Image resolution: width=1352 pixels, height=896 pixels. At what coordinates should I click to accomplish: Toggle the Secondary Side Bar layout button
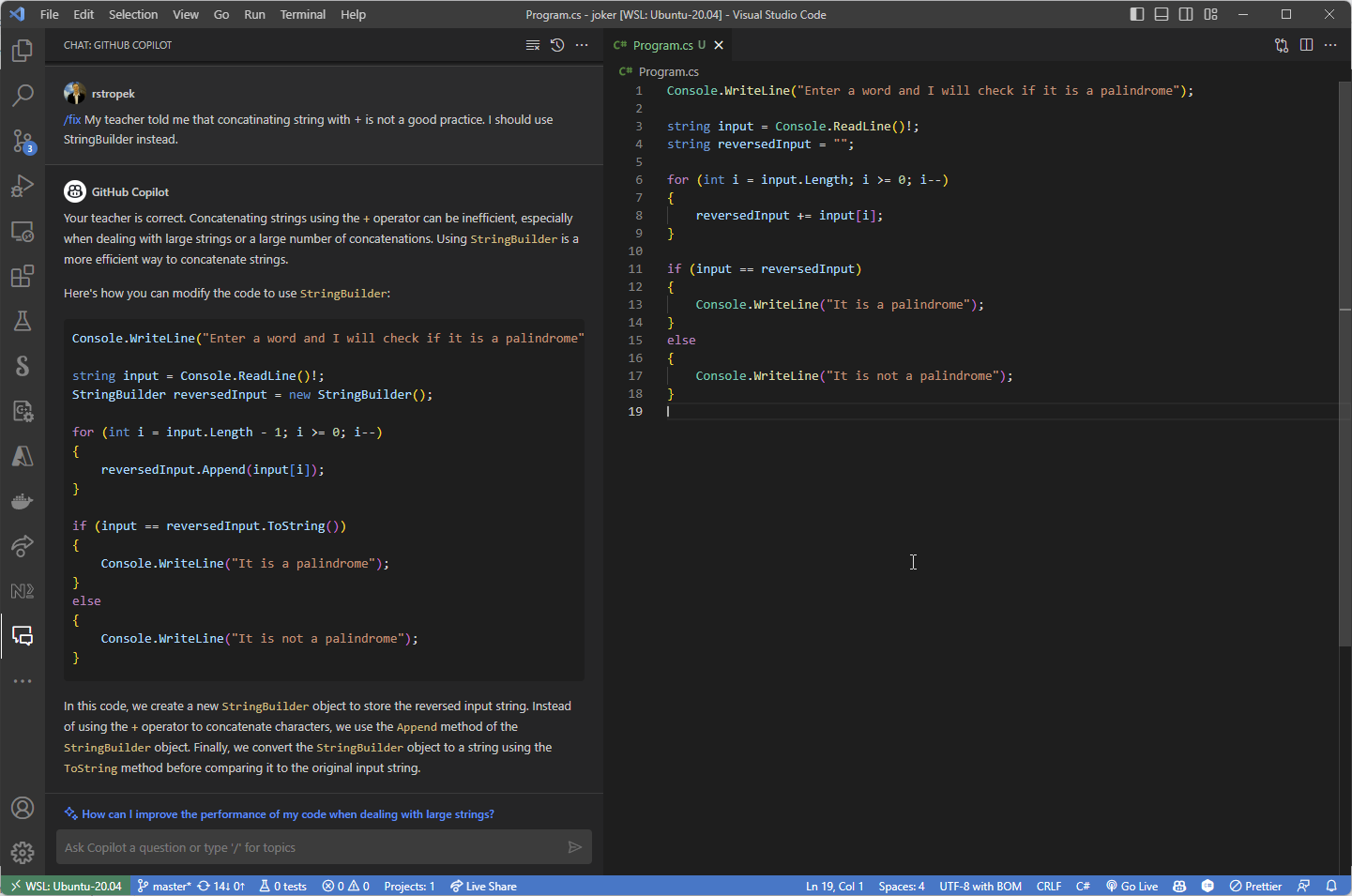pos(1186,14)
